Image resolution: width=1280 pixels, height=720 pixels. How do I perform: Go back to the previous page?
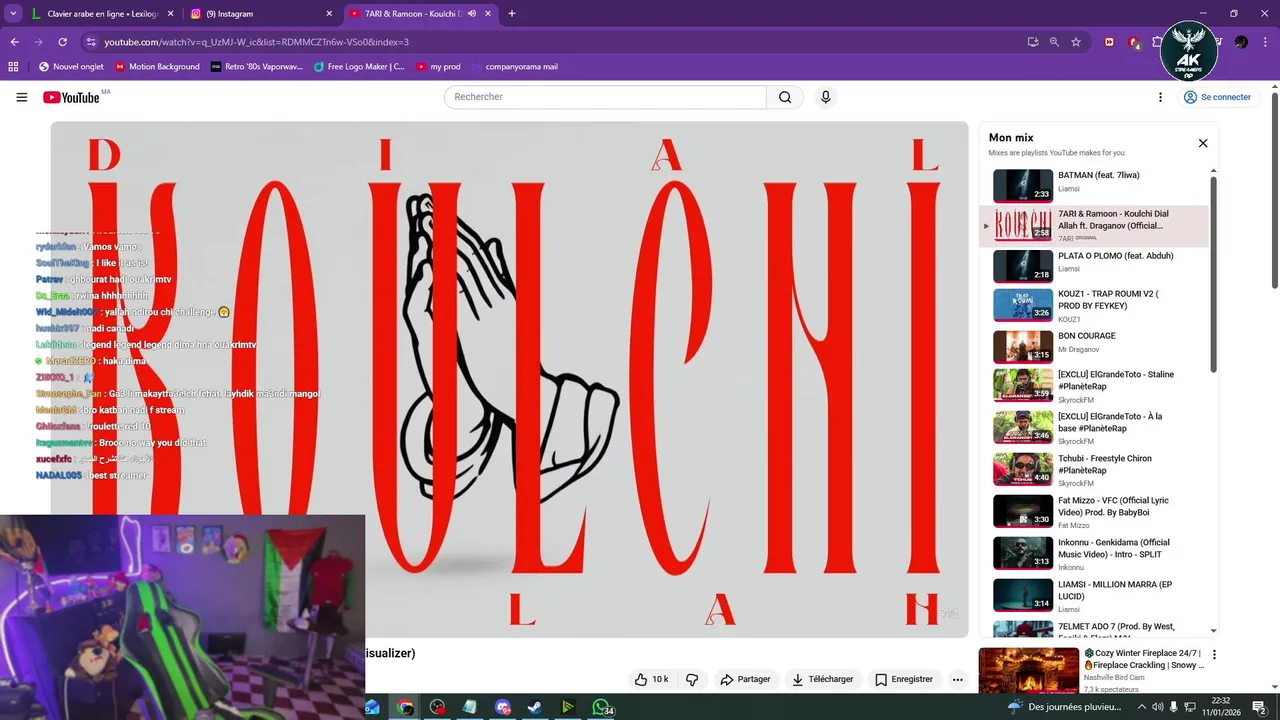(x=15, y=42)
